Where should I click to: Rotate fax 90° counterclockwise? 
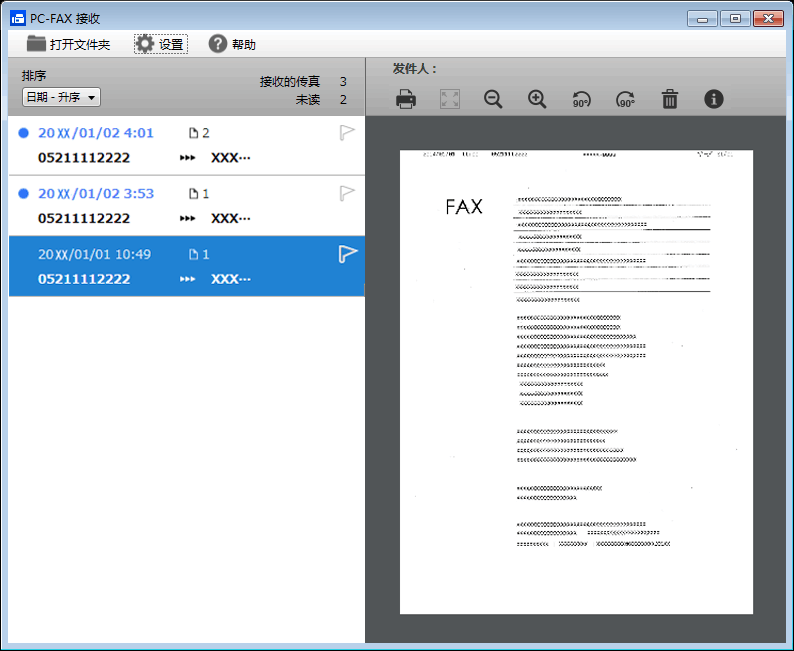581,99
